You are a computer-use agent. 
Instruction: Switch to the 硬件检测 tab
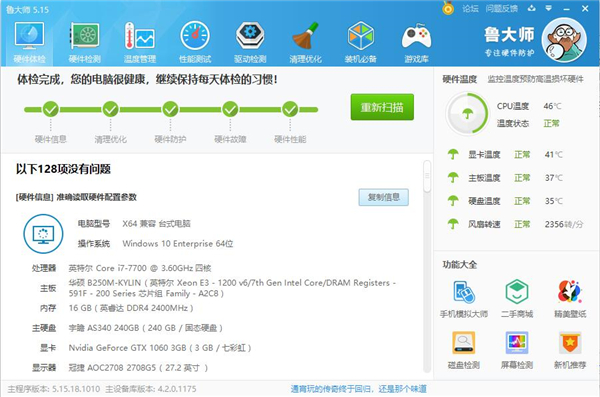[x=85, y=42]
